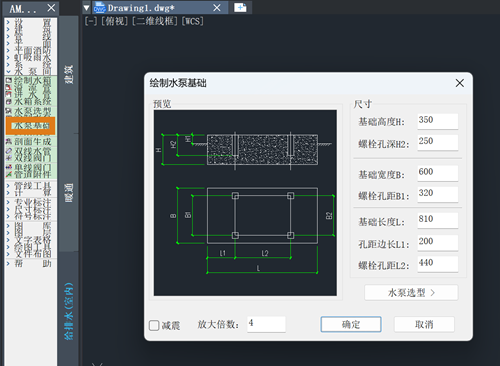Click the 螺栓孔距L2 field showing 440
This screenshot has height=366, width=500.
[x=438, y=264]
